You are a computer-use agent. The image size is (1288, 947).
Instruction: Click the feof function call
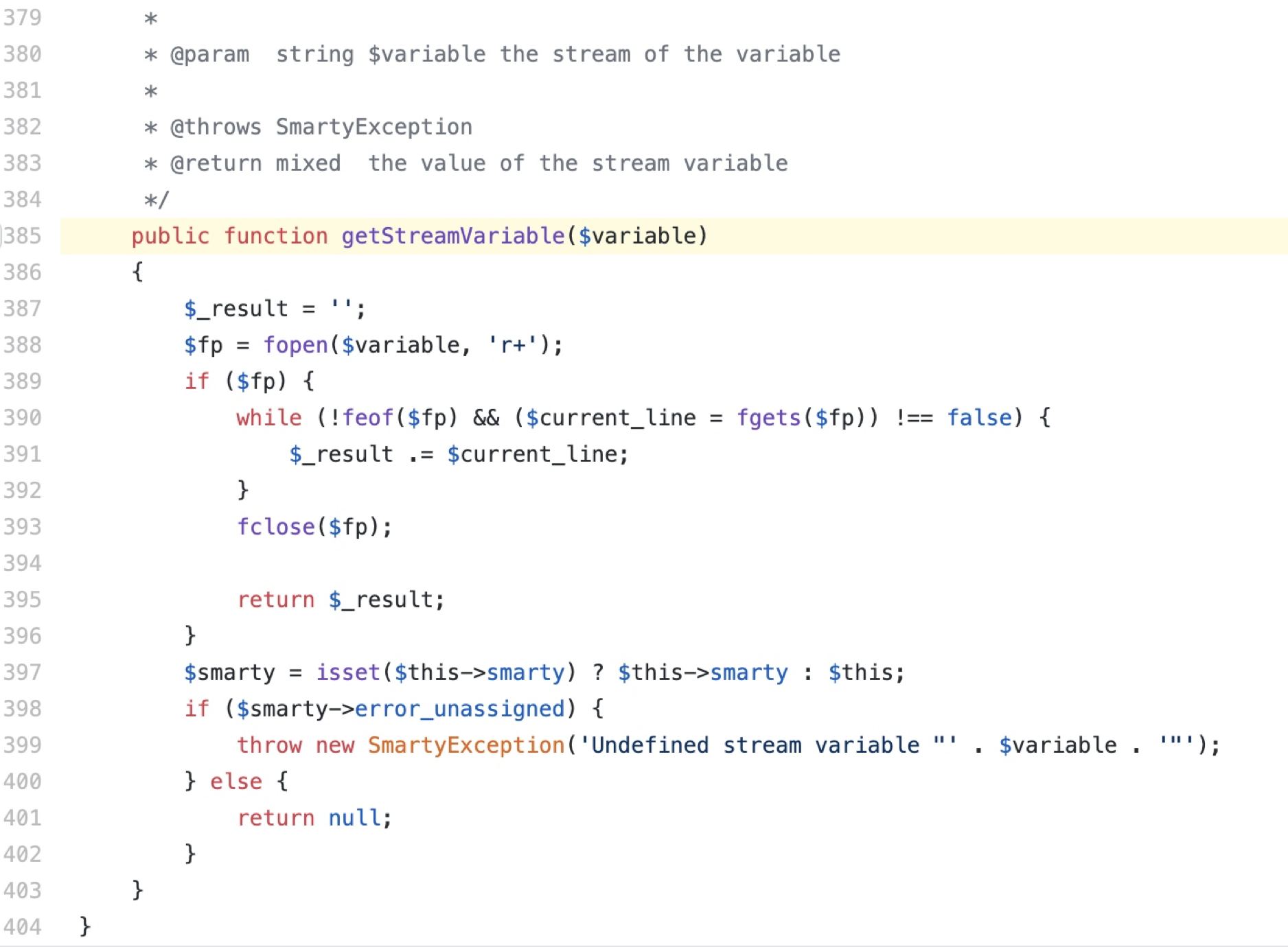[367, 418]
